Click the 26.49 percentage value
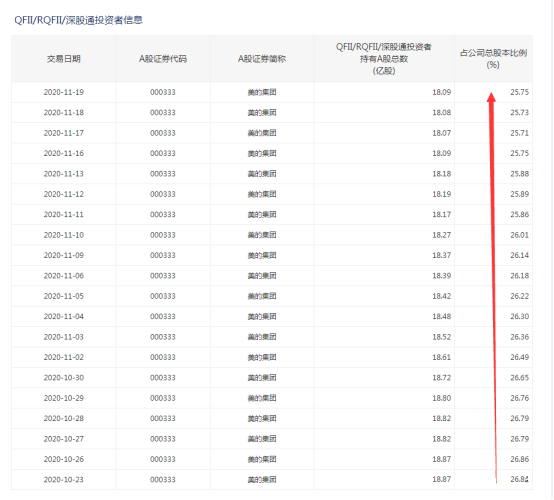The image size is (554, 500). 519,357
